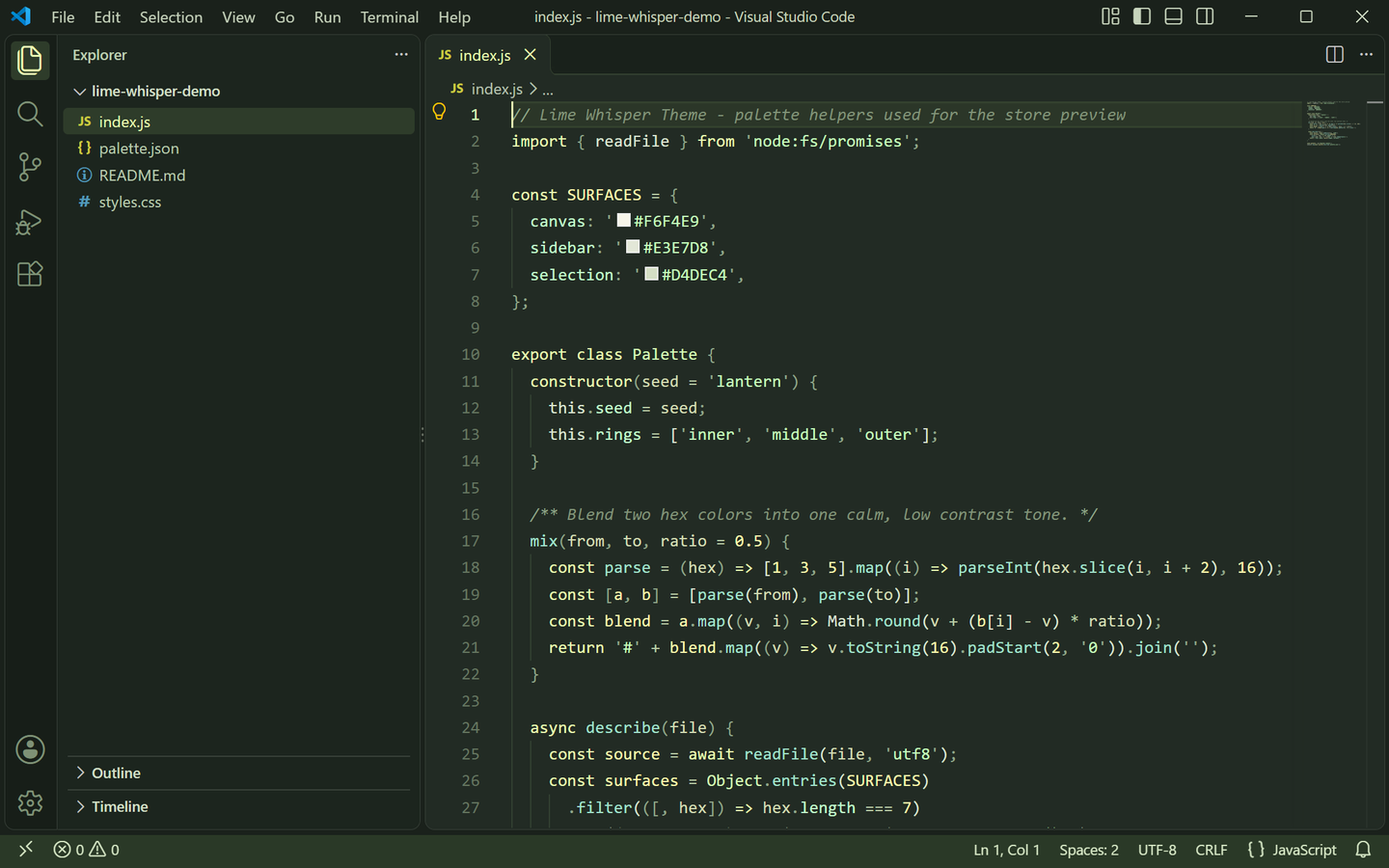This screenshot has height=868, width=1389.
Task: Click the Spaces: 2 indentation button
Action: [1089, 850]
